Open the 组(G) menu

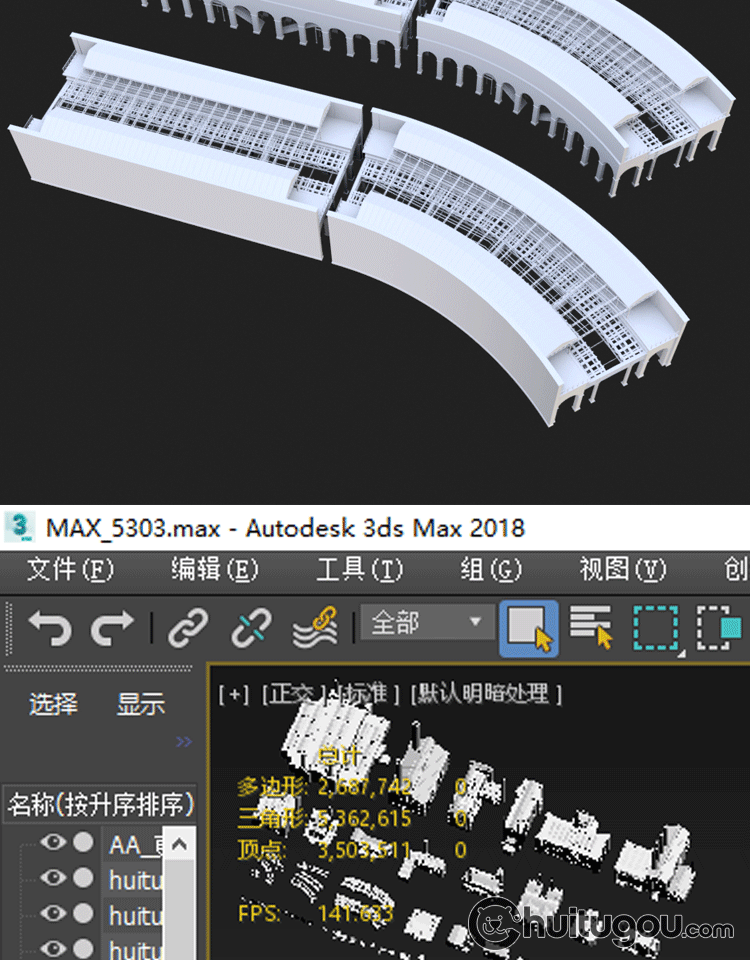492,569
